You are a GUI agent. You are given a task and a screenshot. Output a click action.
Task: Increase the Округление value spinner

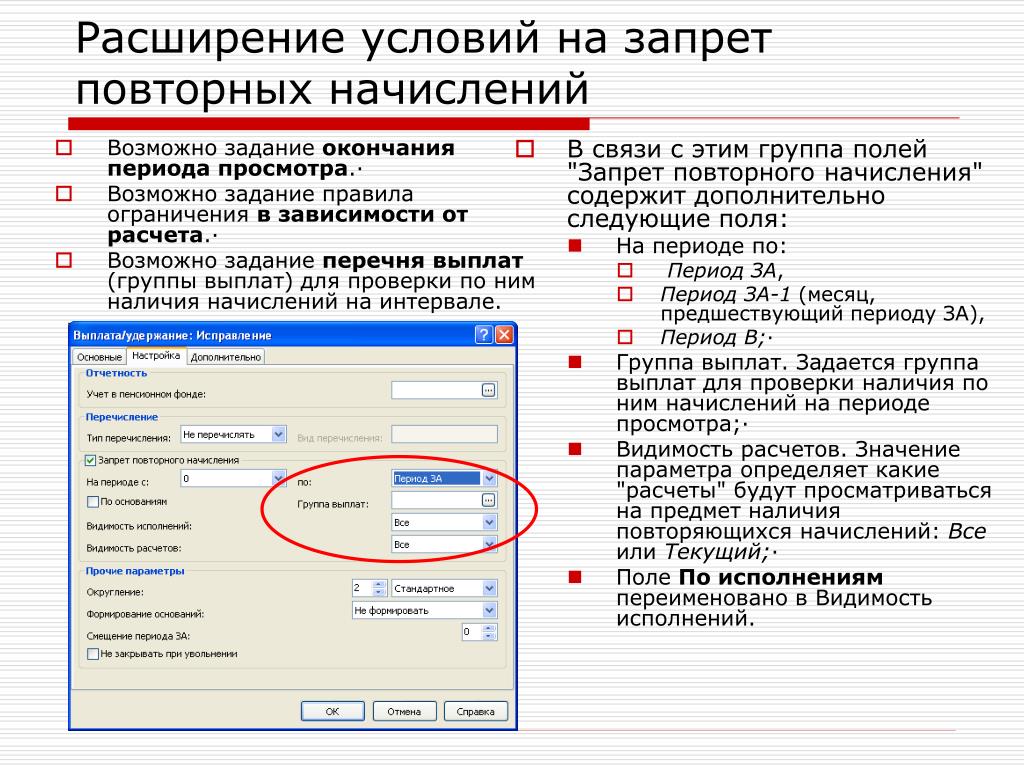tap(379, 584)
